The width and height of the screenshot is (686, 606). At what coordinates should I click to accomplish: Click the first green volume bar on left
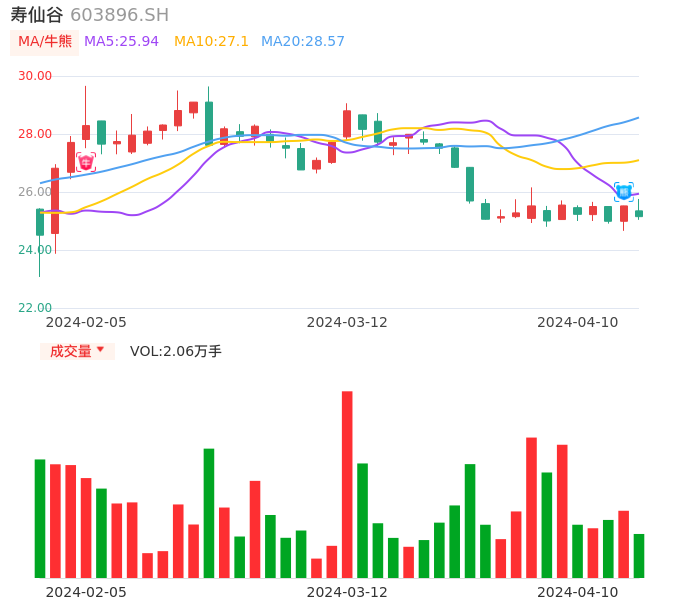40,518
